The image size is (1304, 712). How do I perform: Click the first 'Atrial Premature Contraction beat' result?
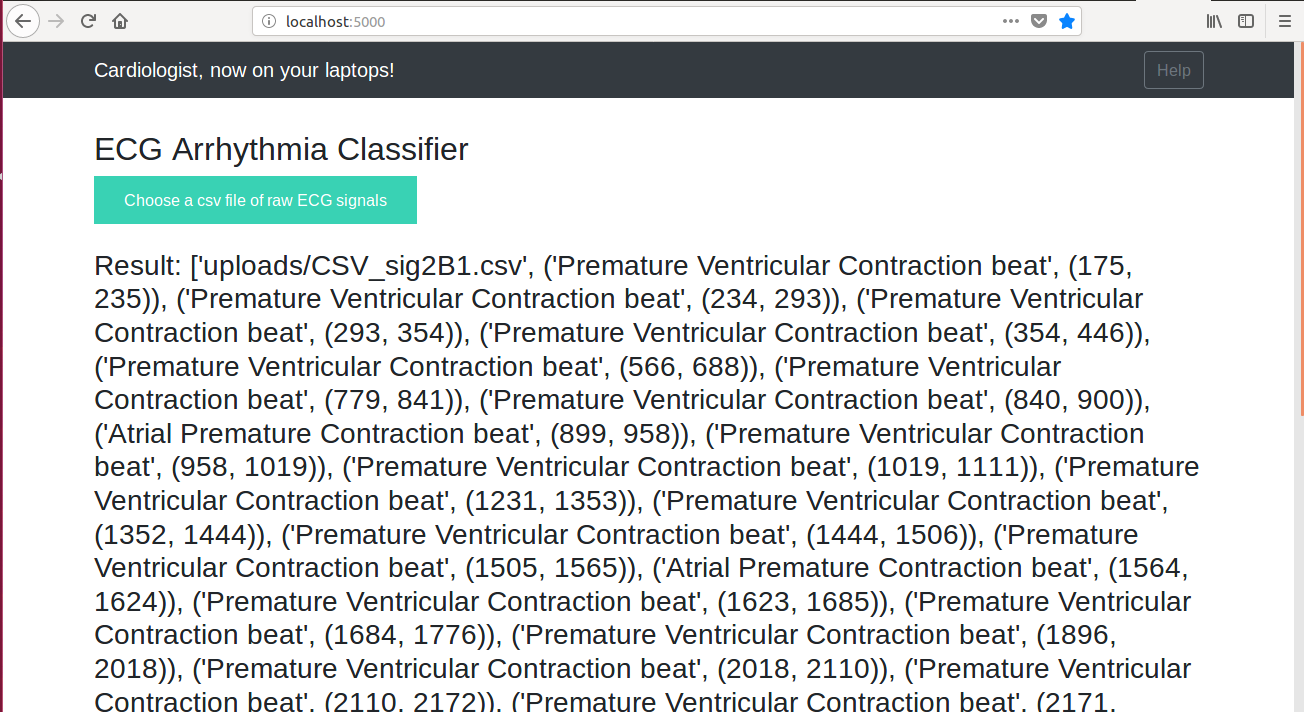[315, 433]
